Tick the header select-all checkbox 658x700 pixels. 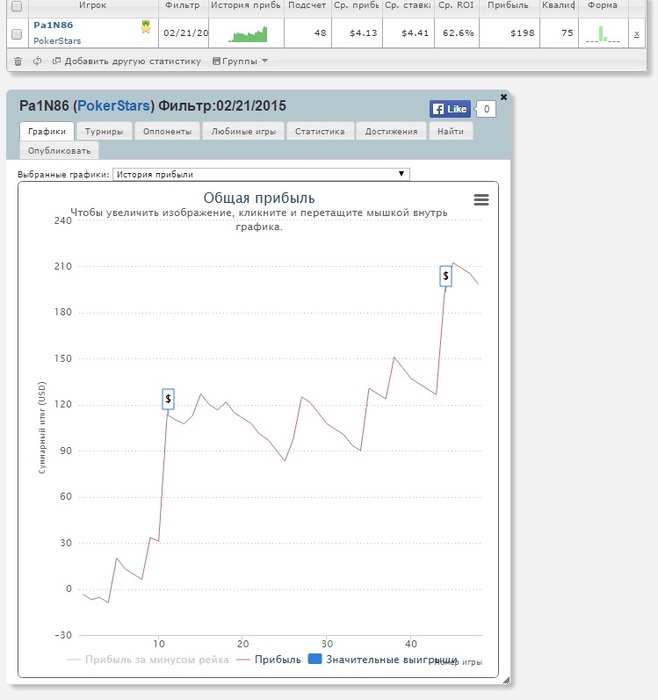click(x=17, y=6)
